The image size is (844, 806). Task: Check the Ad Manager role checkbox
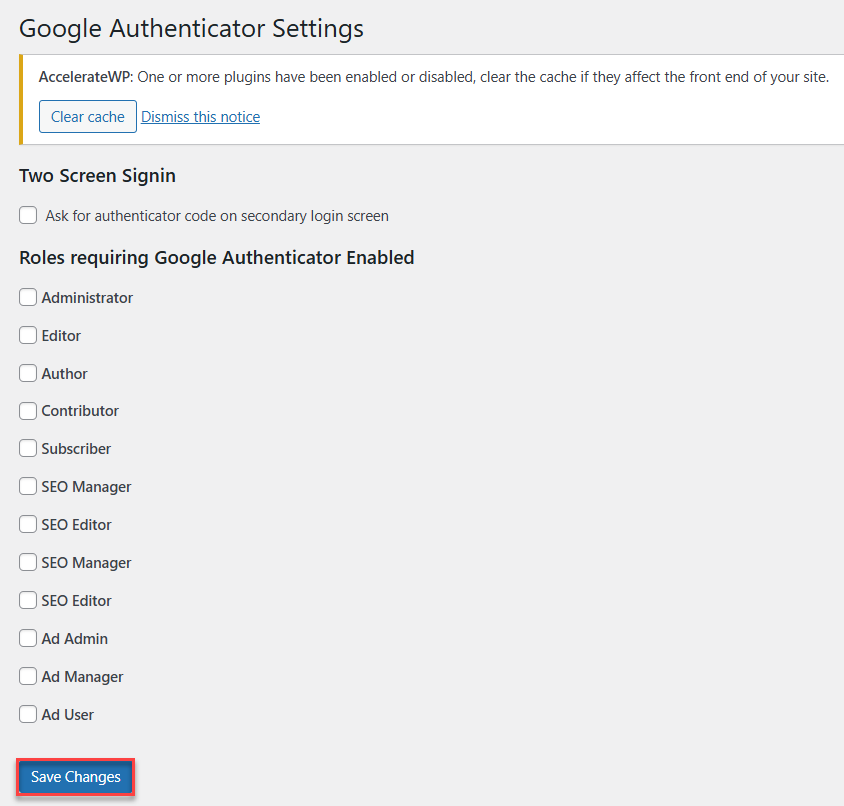tap(27, 676)
